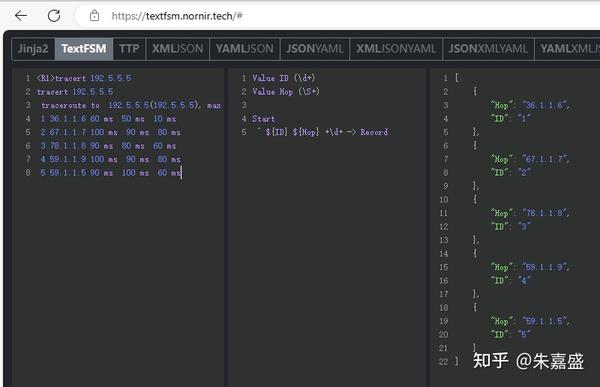Open the XMLJSONYAML tab
Screen dimensions: 600x387
pos(396,49)
